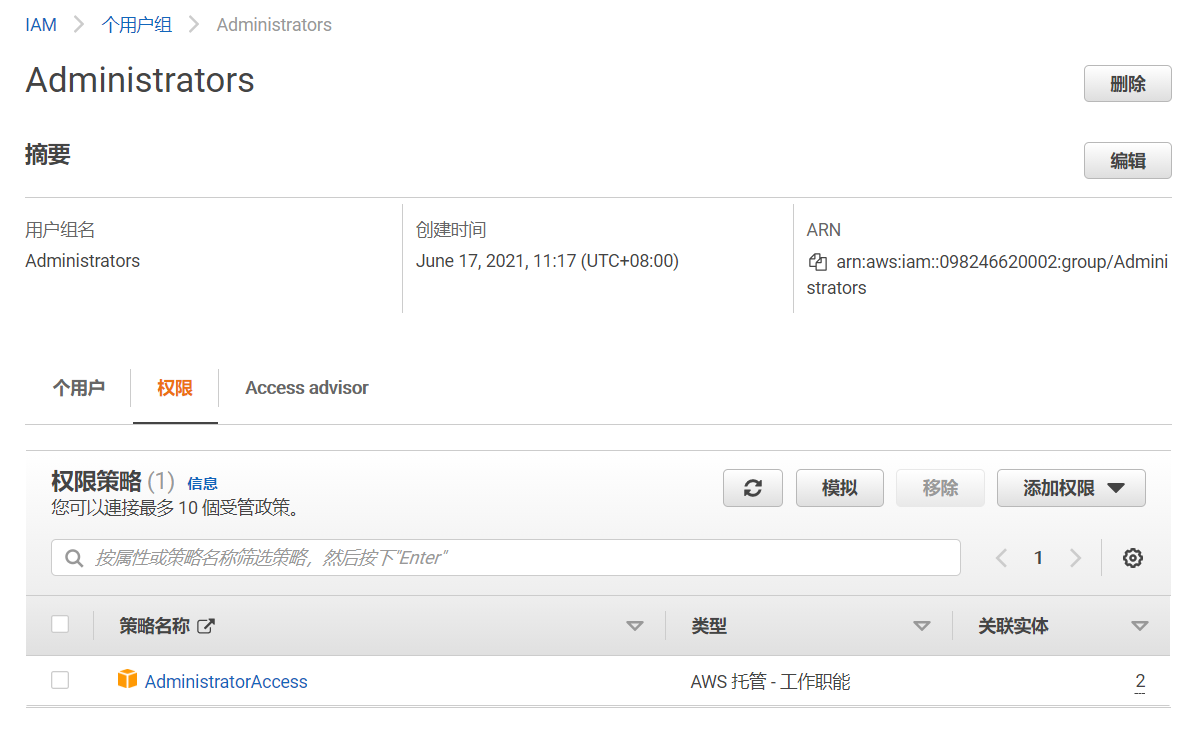Click the refresh policies icon button

click(x=753, y=488)
